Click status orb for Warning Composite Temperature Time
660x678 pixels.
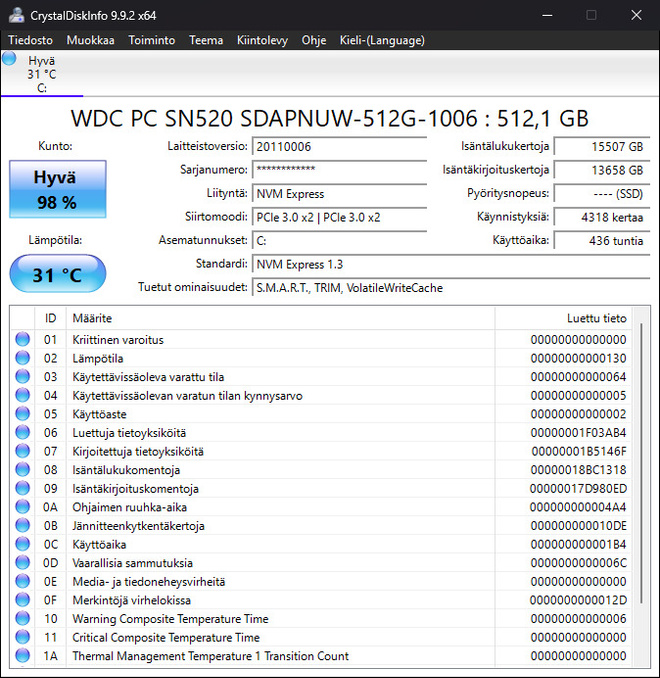[x=22, y=618]
